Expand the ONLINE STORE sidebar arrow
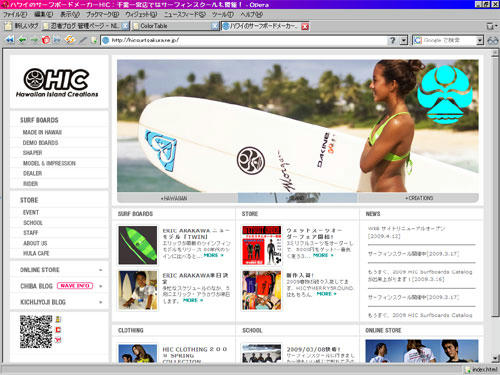 101,270
